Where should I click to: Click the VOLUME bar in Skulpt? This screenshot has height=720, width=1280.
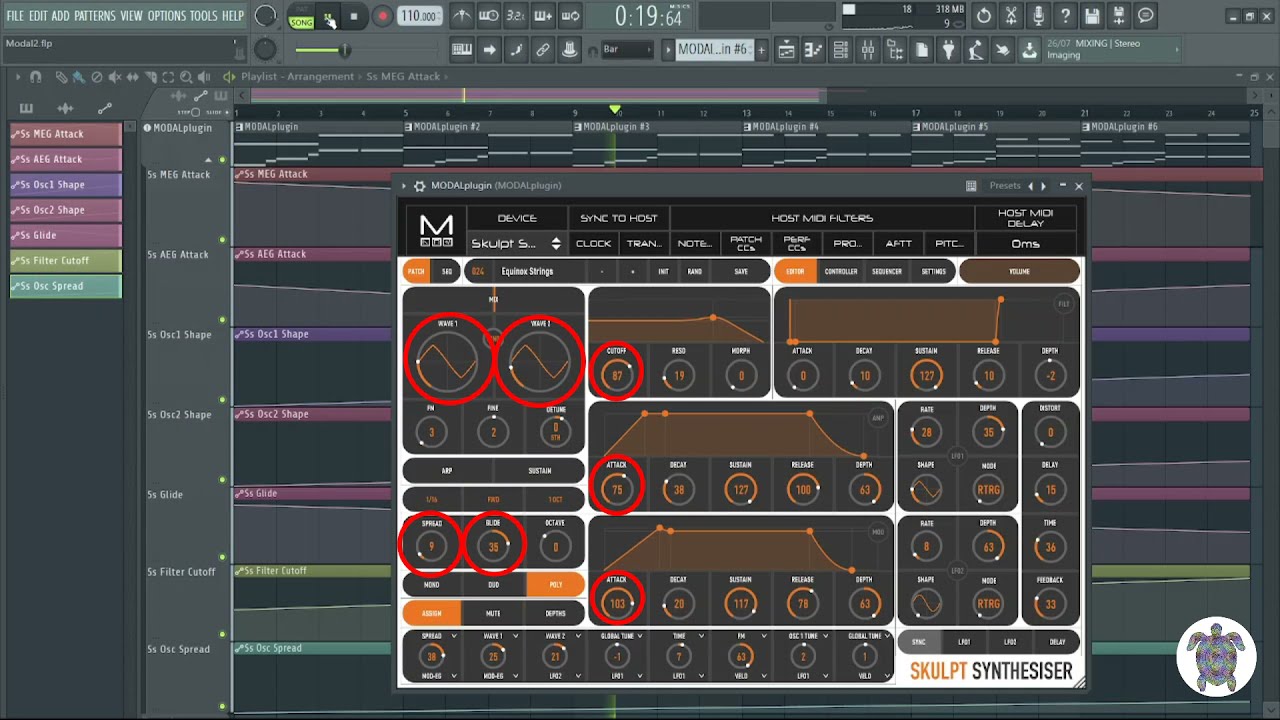[x=1019, y=271]
